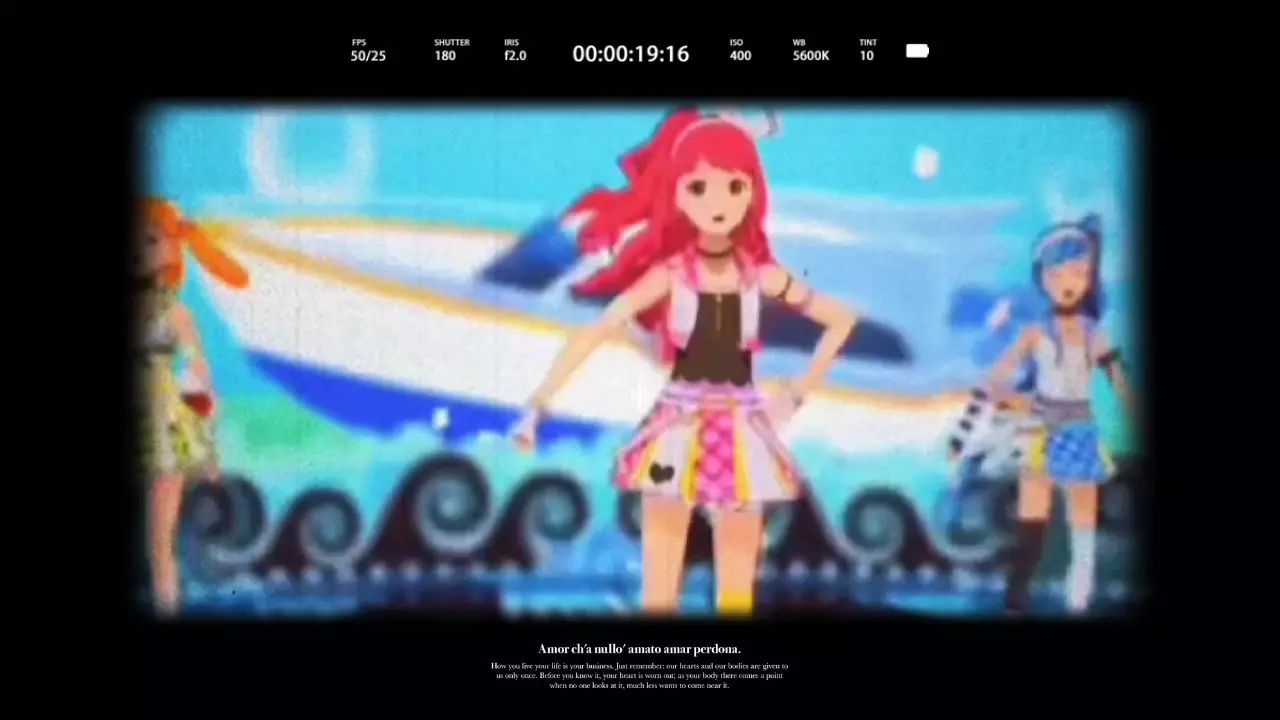Click the 00:00:19:16 timecode display

(631, 54)
